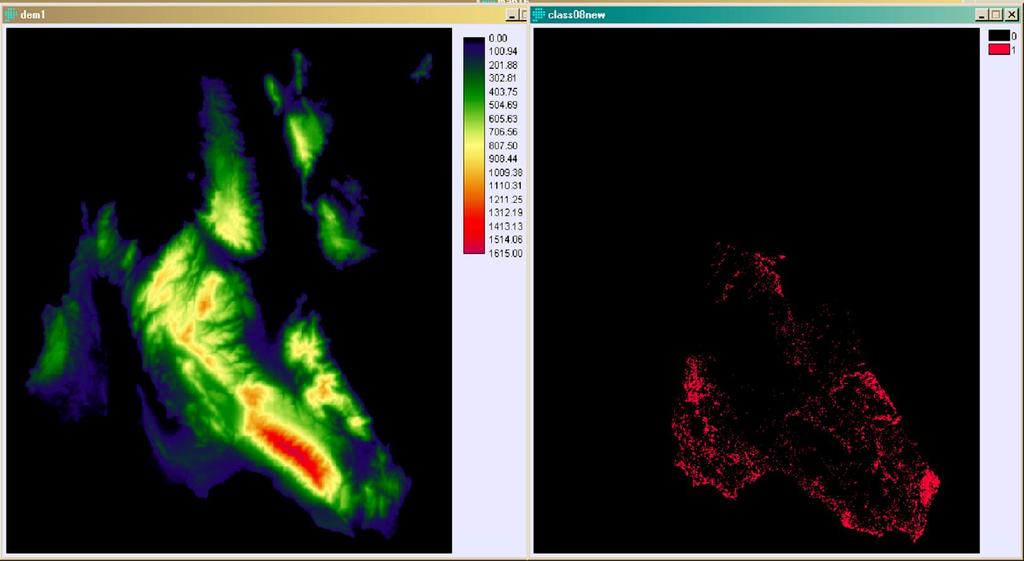Open the dem1 window system menu icon
This screenshot has height=561, width=1024.
pyautogui.click(x=10, y=15)
